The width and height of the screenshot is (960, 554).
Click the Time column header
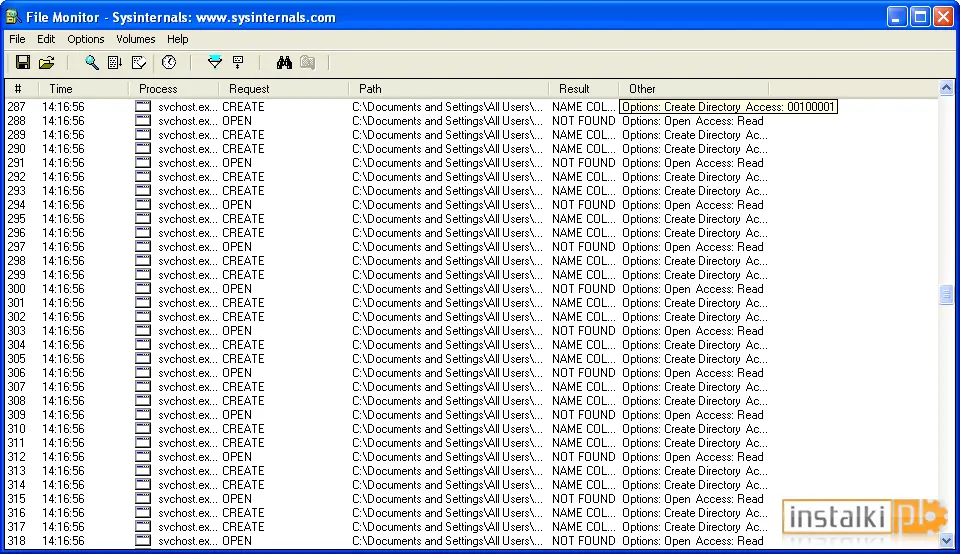point(84,89)
